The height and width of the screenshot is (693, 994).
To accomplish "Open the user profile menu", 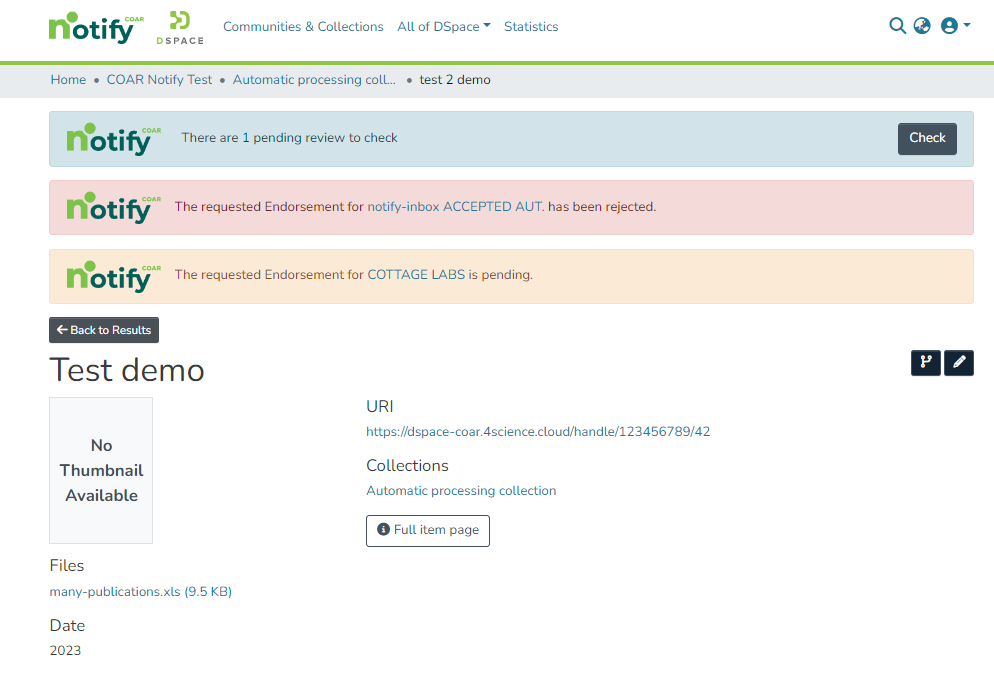I will point(955,26).
